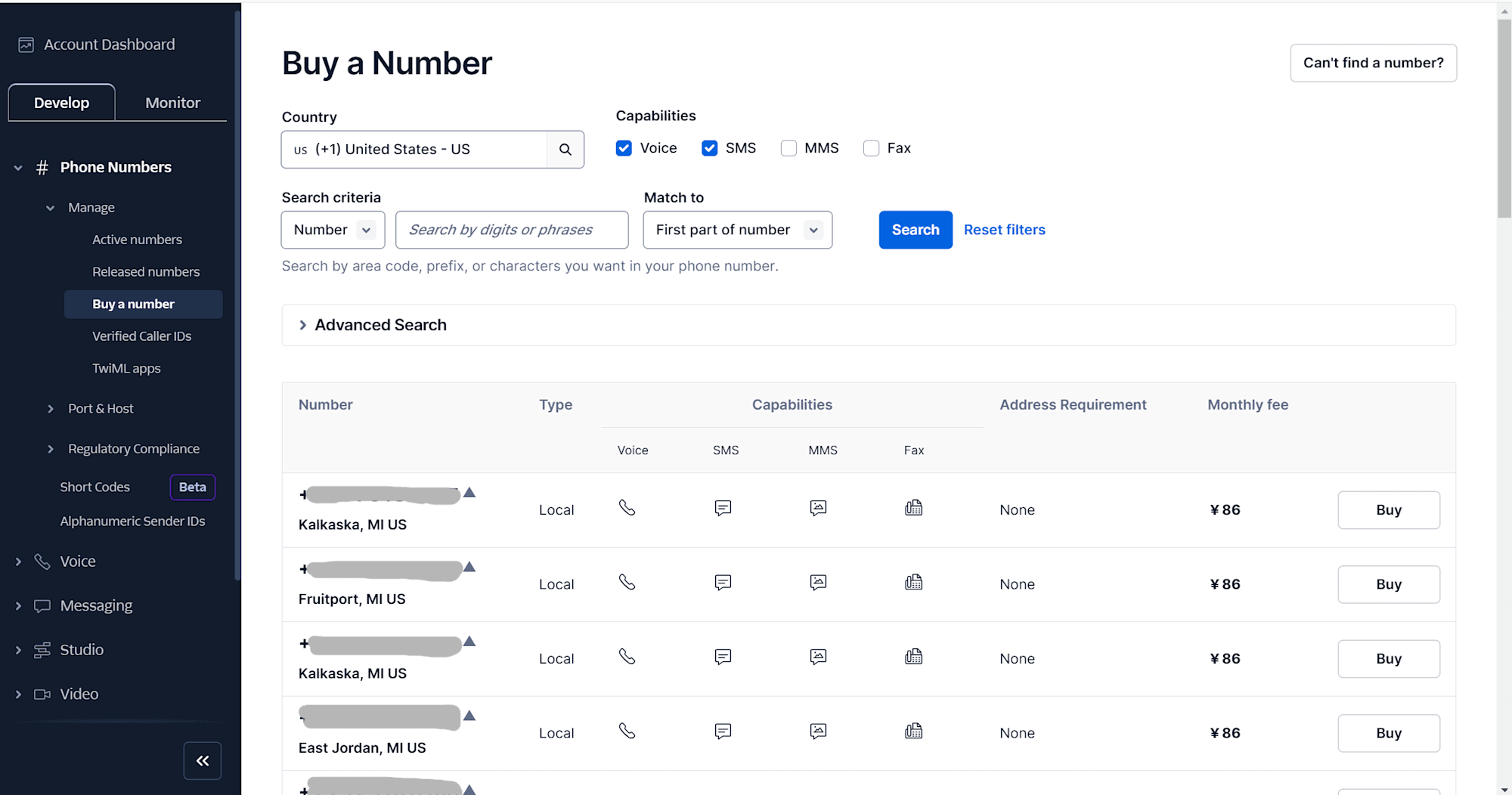The image size is (1512, 795).
Task: Click voice icon in East Jordan row
Action: pos(627,731)
